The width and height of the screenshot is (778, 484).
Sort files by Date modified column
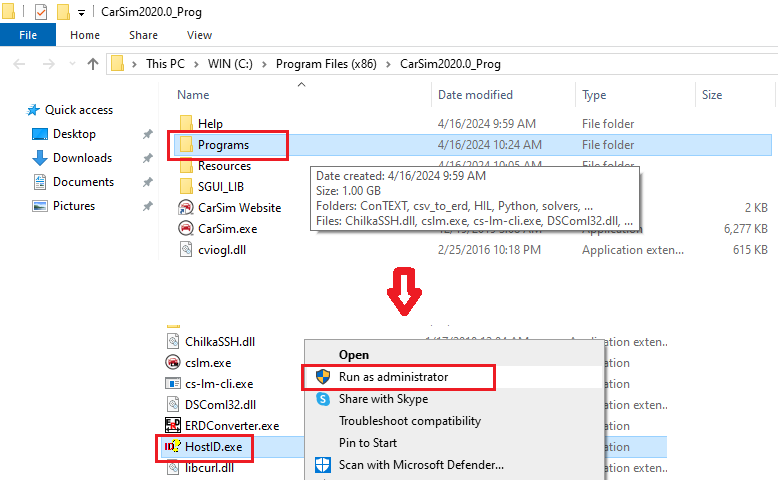pyautogui.click(x=475, y=95)
